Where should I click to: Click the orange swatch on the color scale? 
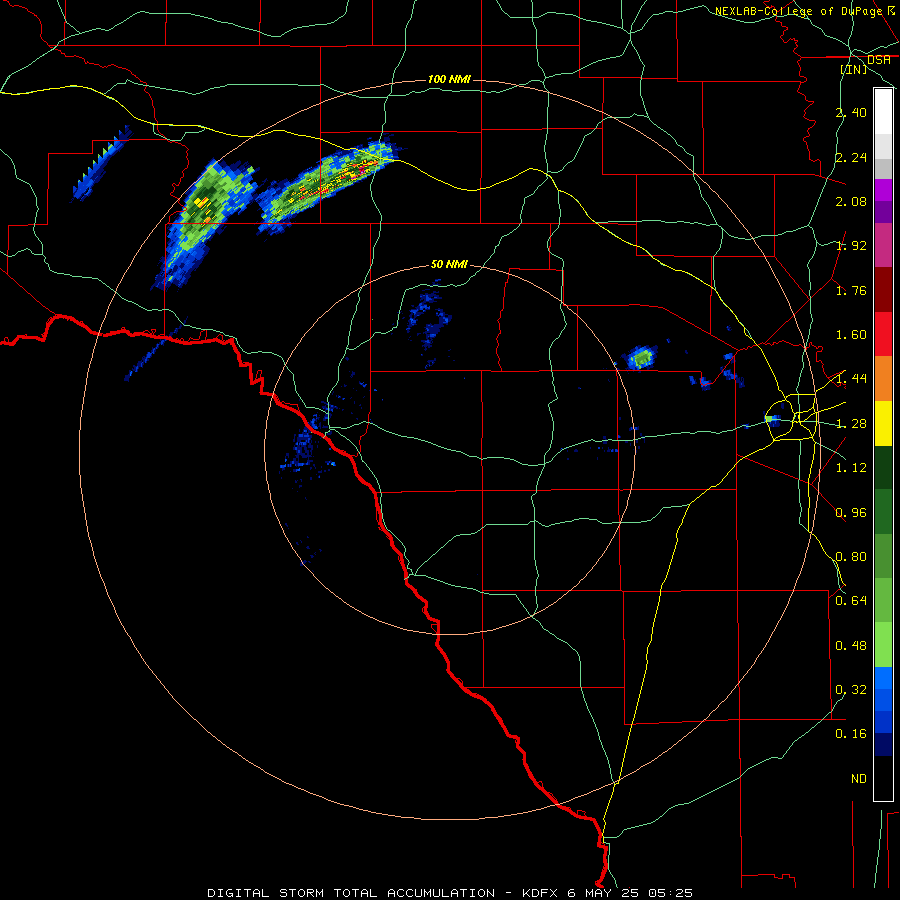[883, 378]
